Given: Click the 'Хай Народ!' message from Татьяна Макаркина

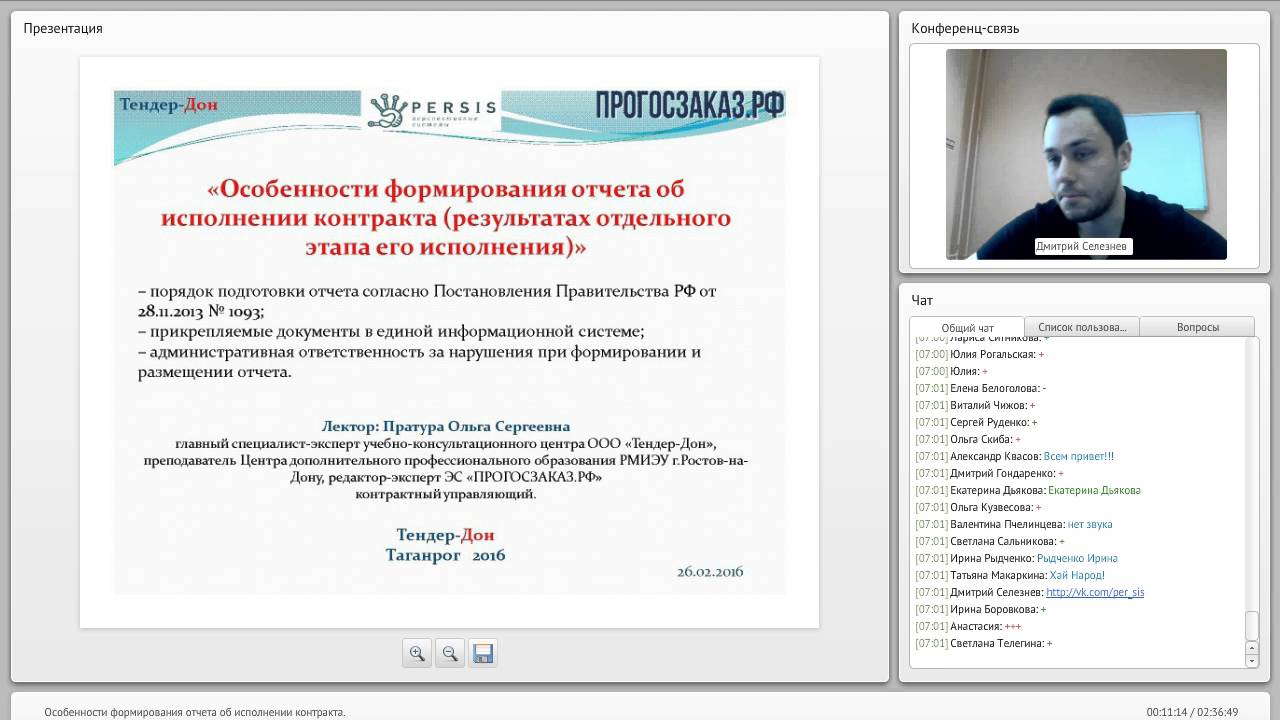Looking at the screenshot, I should click(1077, 575).
